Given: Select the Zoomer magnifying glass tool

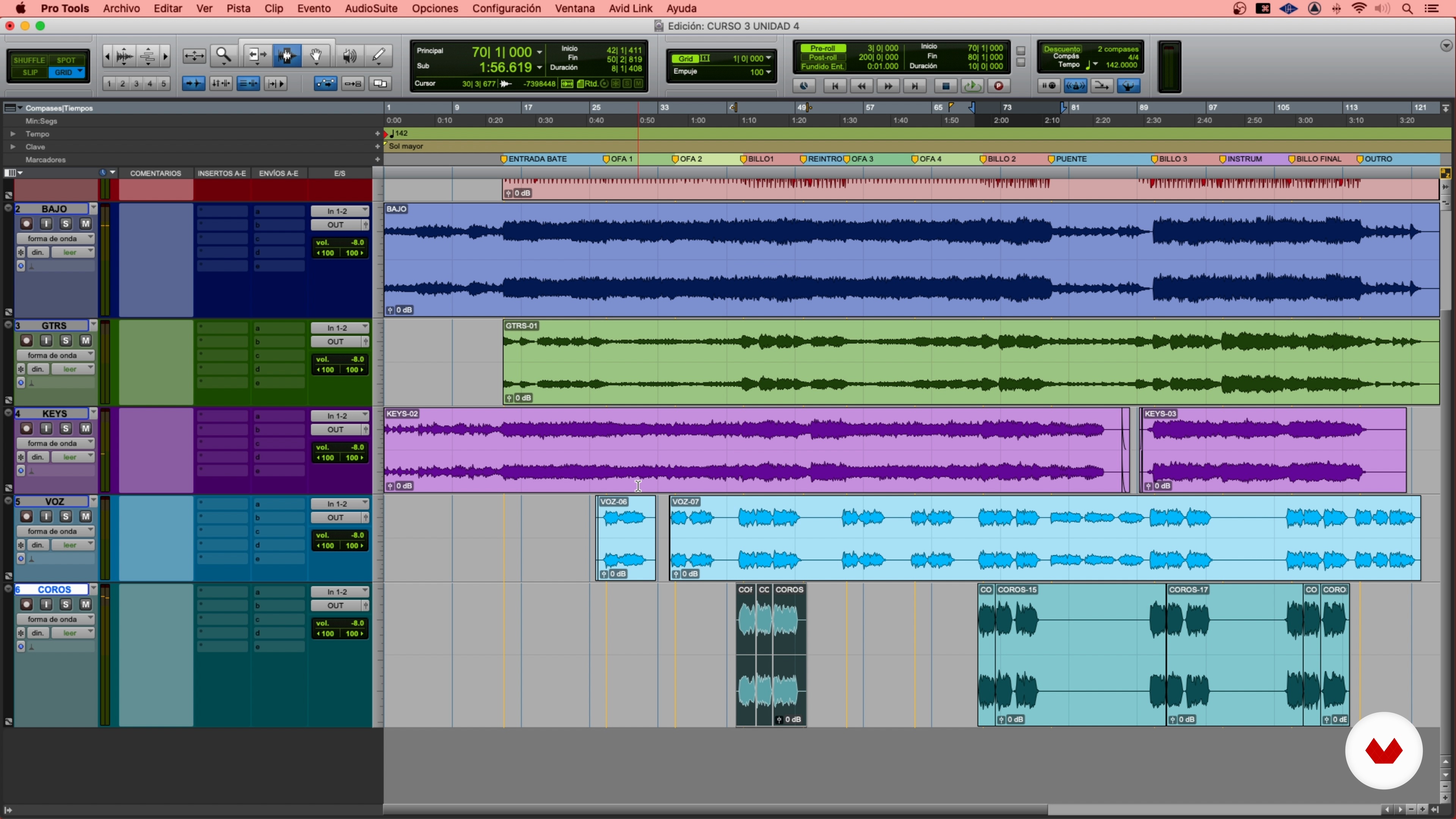Looking at the screenshot, I should 224,55.
